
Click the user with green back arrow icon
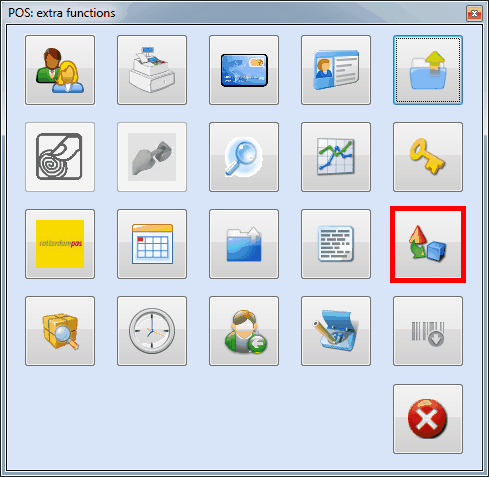click(x=244, y=331)
